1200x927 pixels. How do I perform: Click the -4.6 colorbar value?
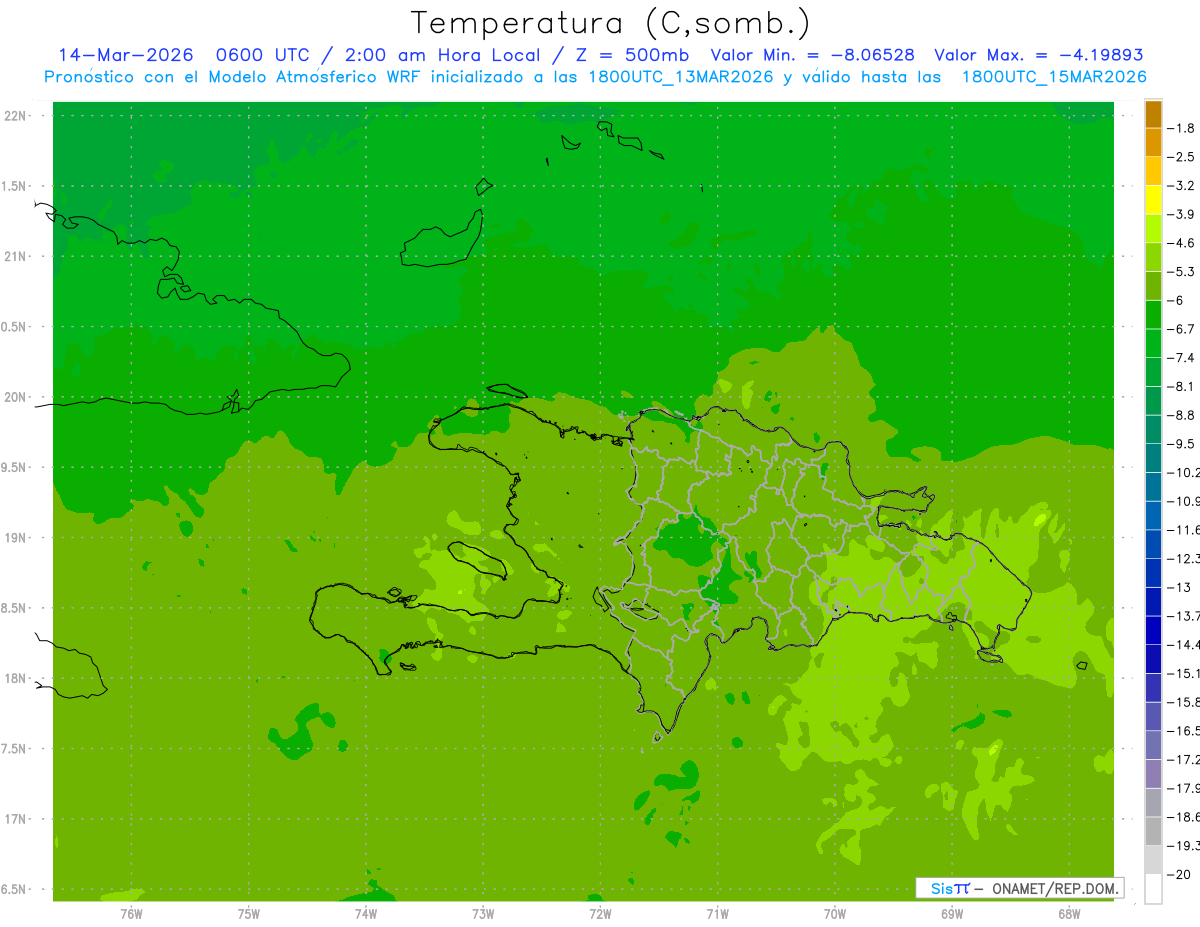(1182, 243)
